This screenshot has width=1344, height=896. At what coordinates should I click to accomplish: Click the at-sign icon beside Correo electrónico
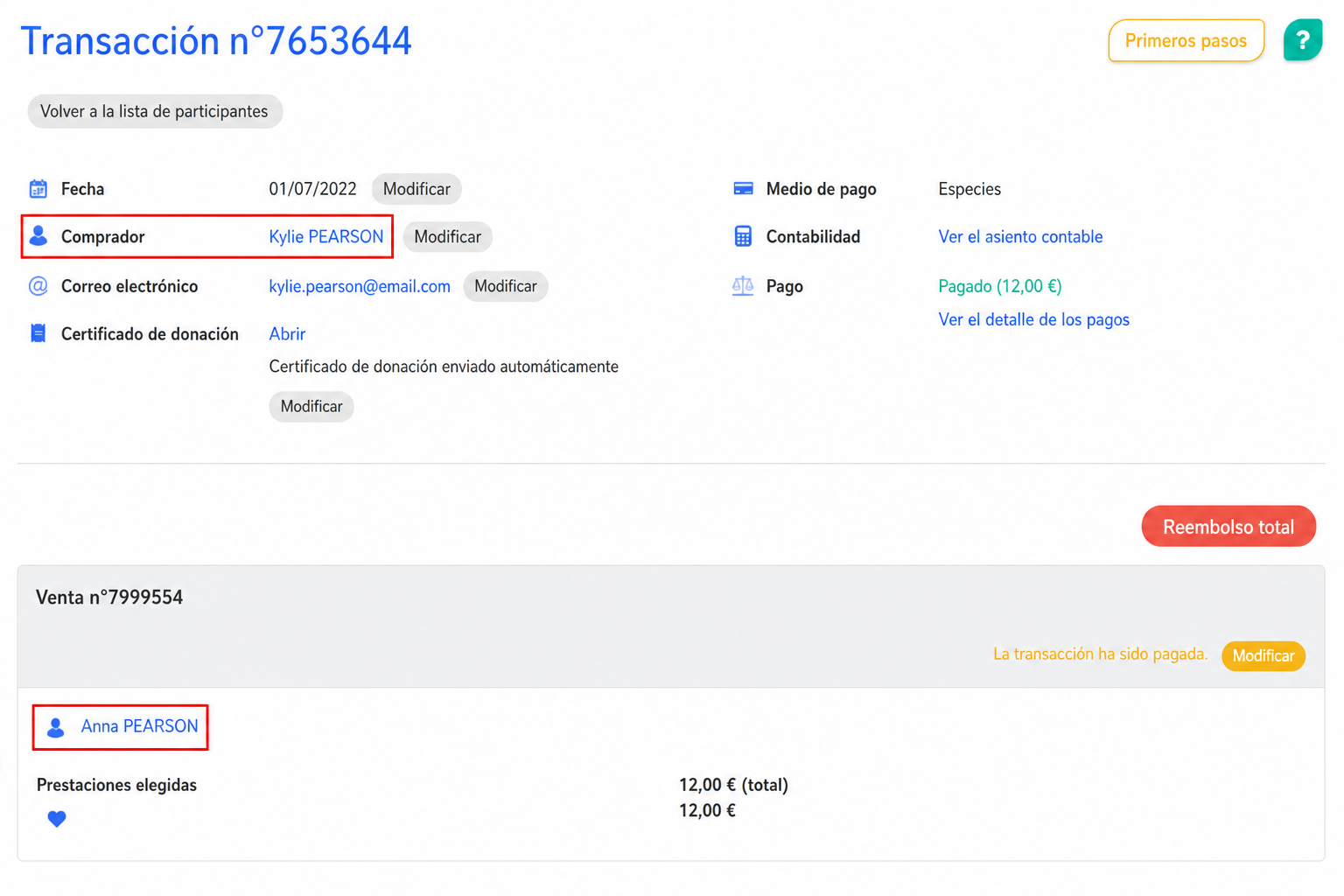click(x=38, y=286)
